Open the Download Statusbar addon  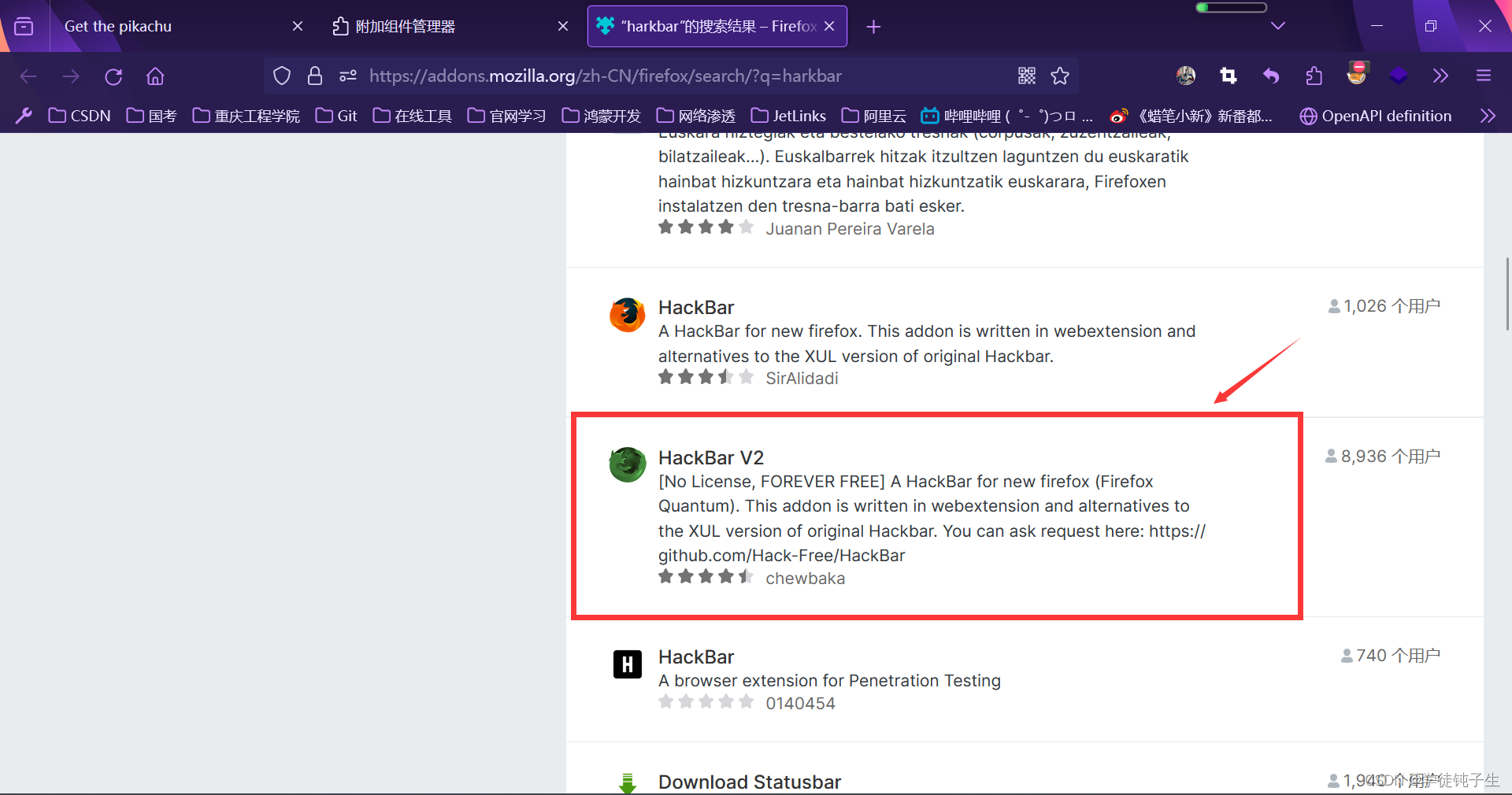750,782
